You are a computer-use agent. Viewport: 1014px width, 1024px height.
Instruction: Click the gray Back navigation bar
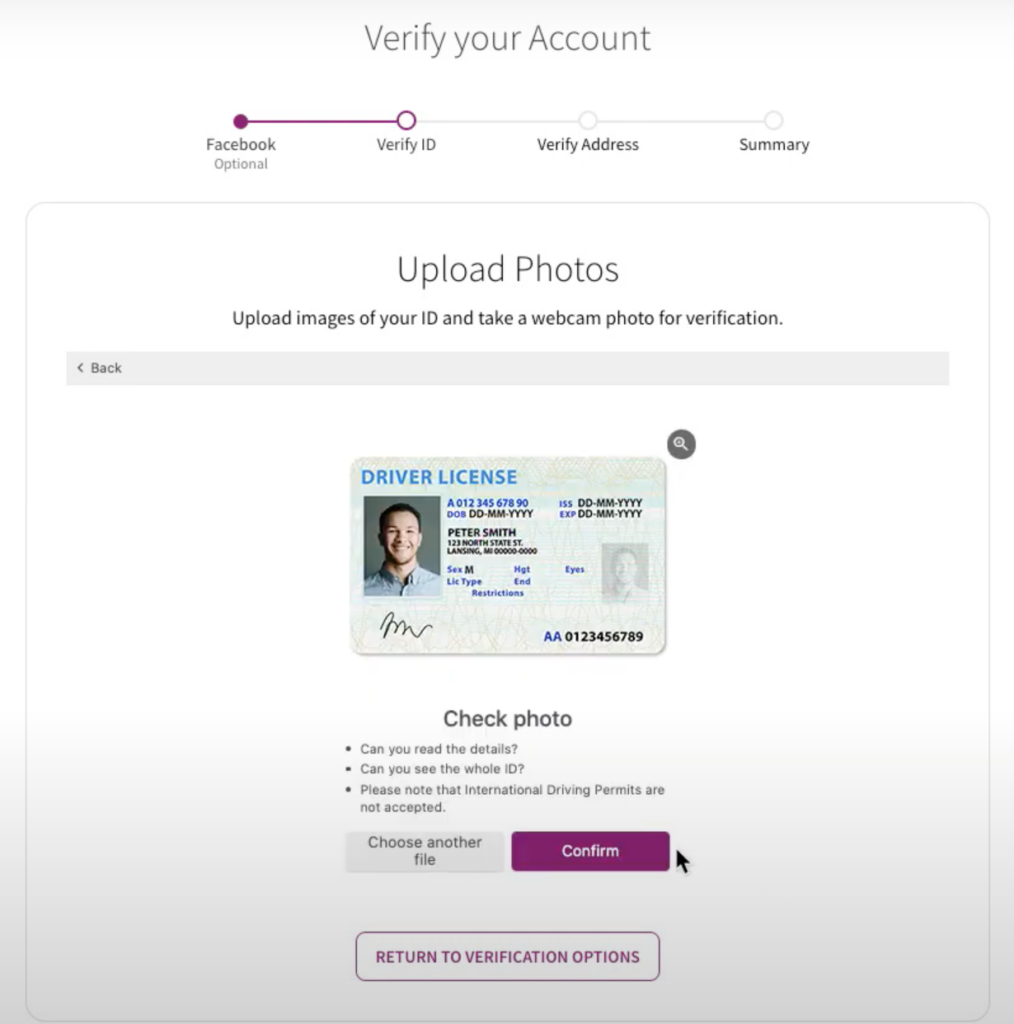point(507,368)
